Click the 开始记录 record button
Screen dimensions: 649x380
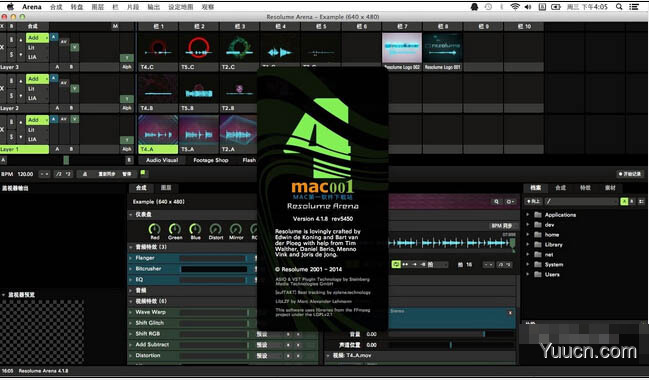coord(630,174)
